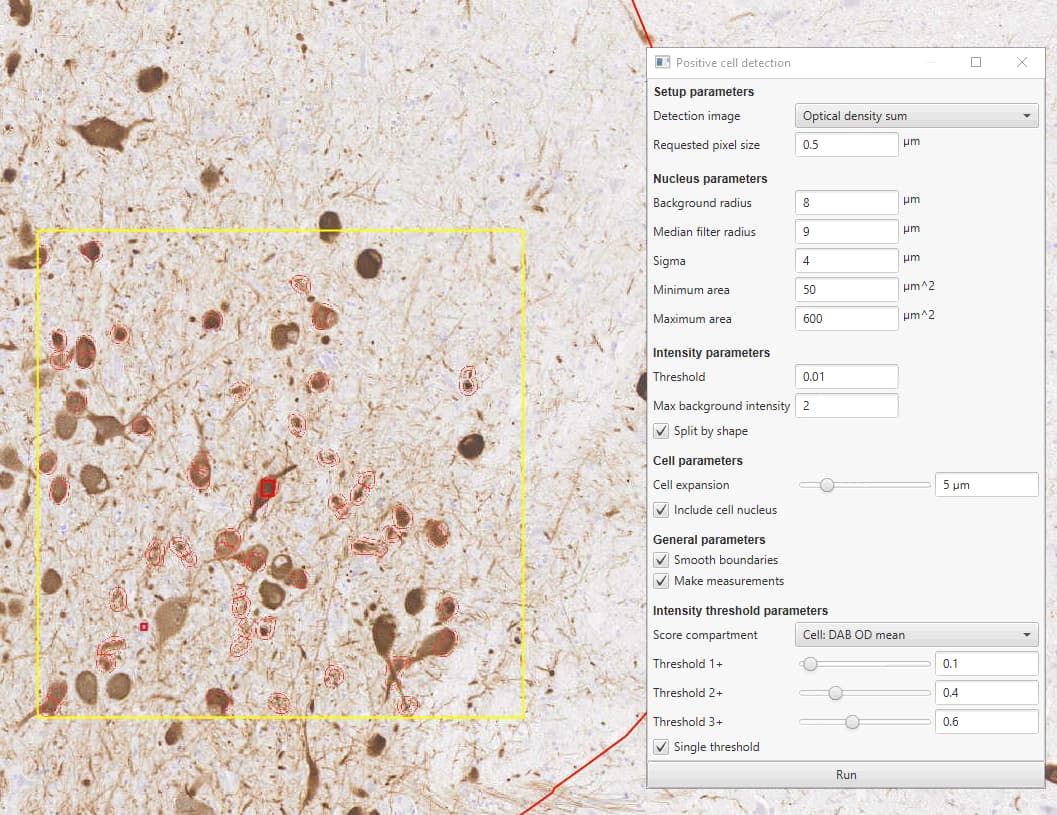Run the positive cell detection
This screenshot has height=815, width=1057.
pos(846,775)
